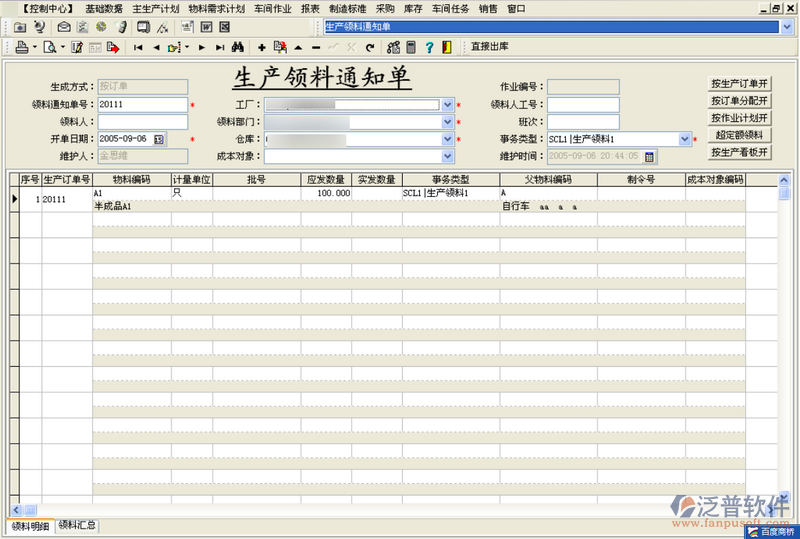Click the 直接出库 toolbar button
Screen dimensions: 800x539
click(491, 47)
